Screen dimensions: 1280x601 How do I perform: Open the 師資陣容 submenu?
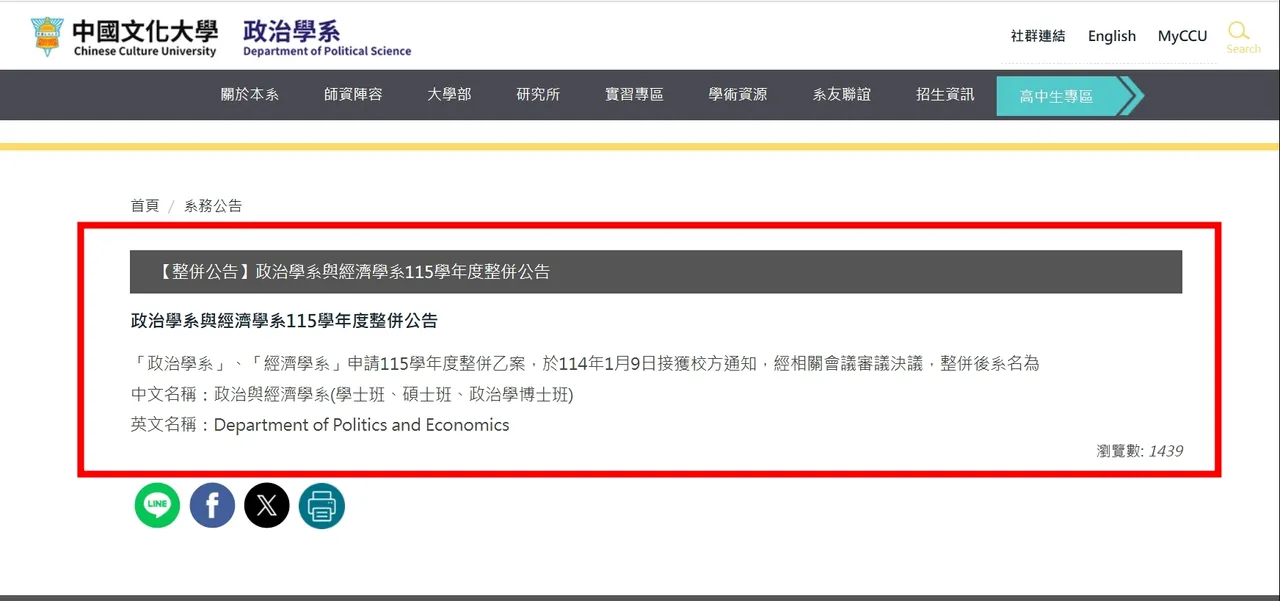352,94
